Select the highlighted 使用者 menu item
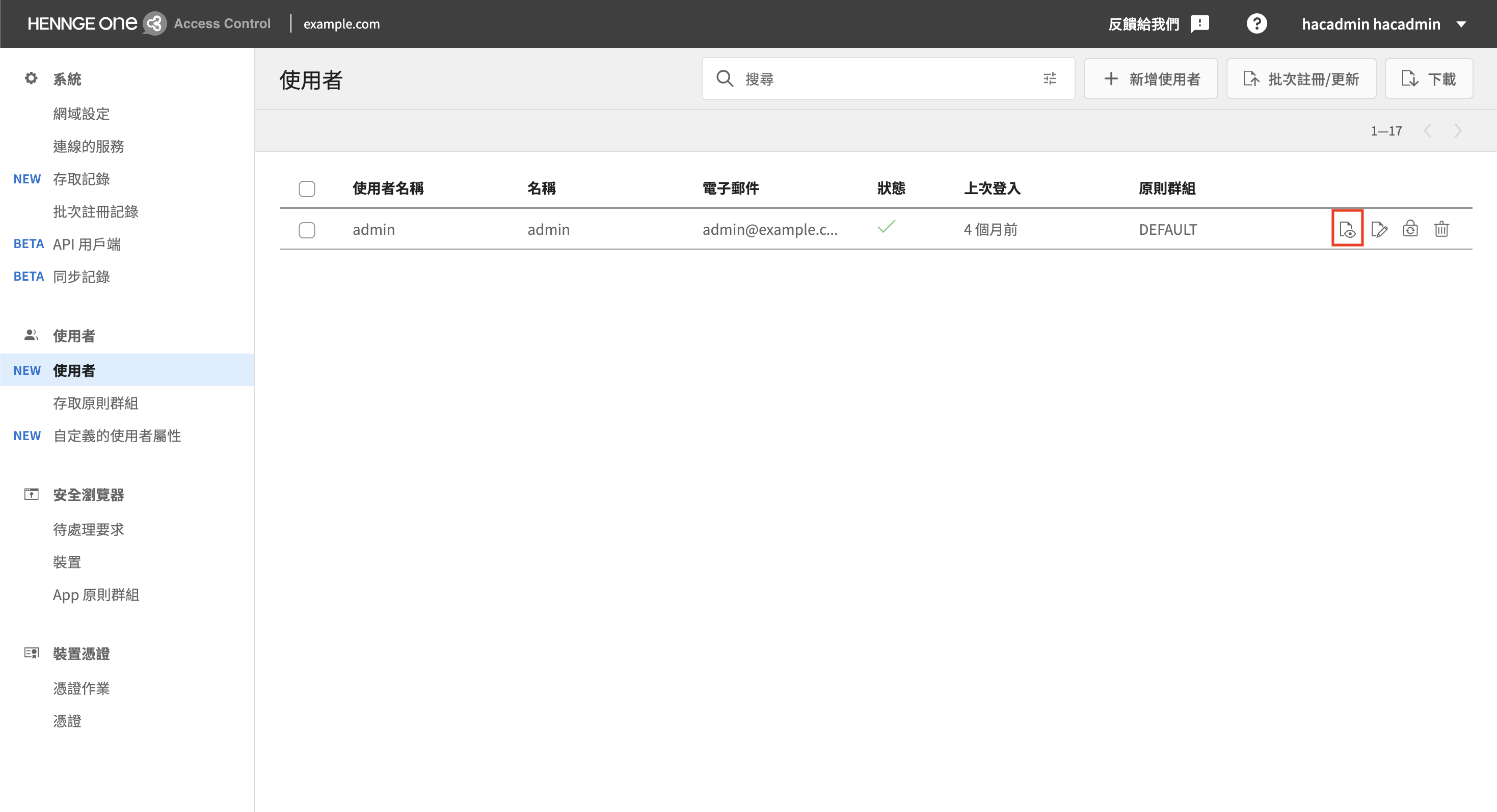The width and height of the screenshot is (1497, 812). click(127, 370)
